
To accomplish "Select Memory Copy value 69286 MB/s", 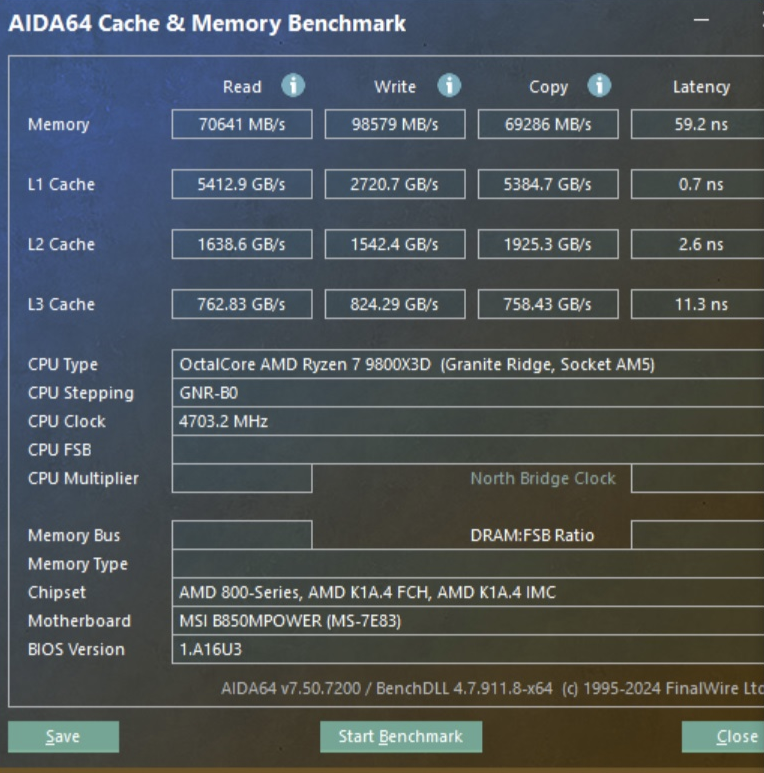I will point(548,124).
